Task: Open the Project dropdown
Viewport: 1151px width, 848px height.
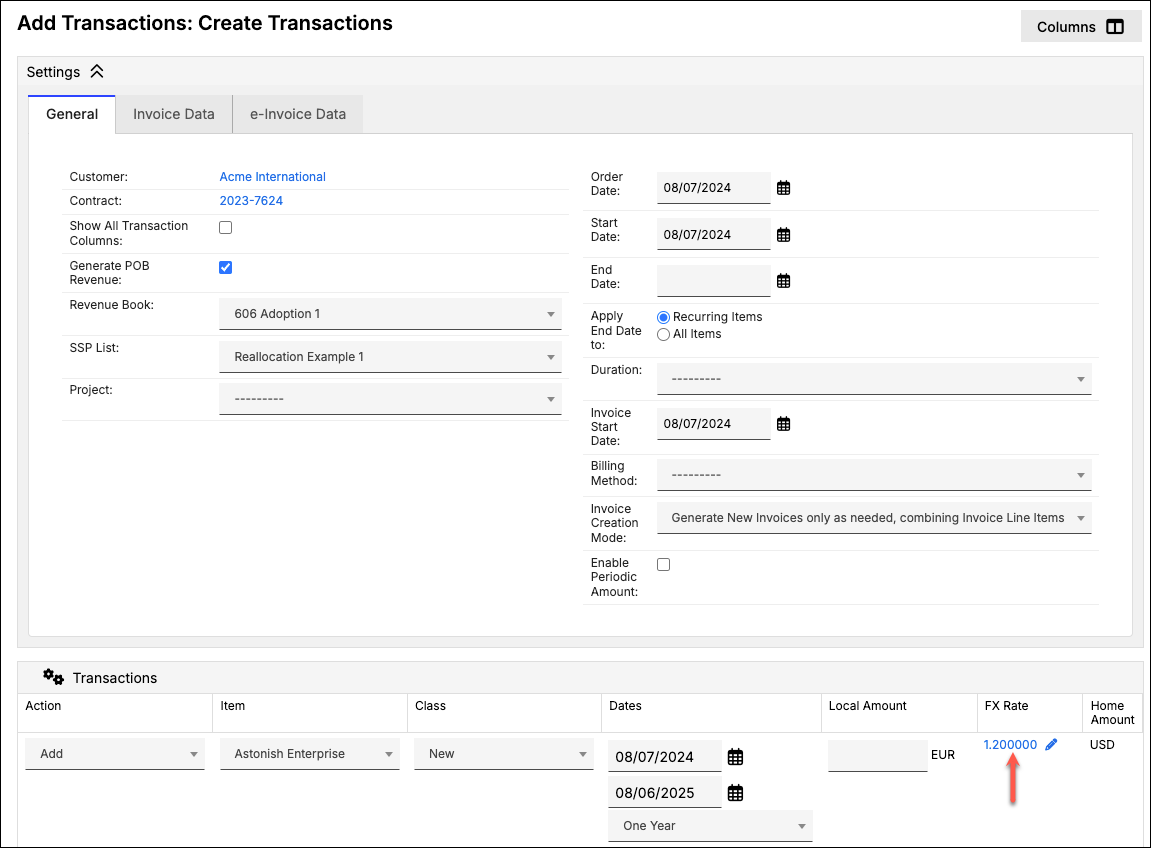Action: click(391, 399)
